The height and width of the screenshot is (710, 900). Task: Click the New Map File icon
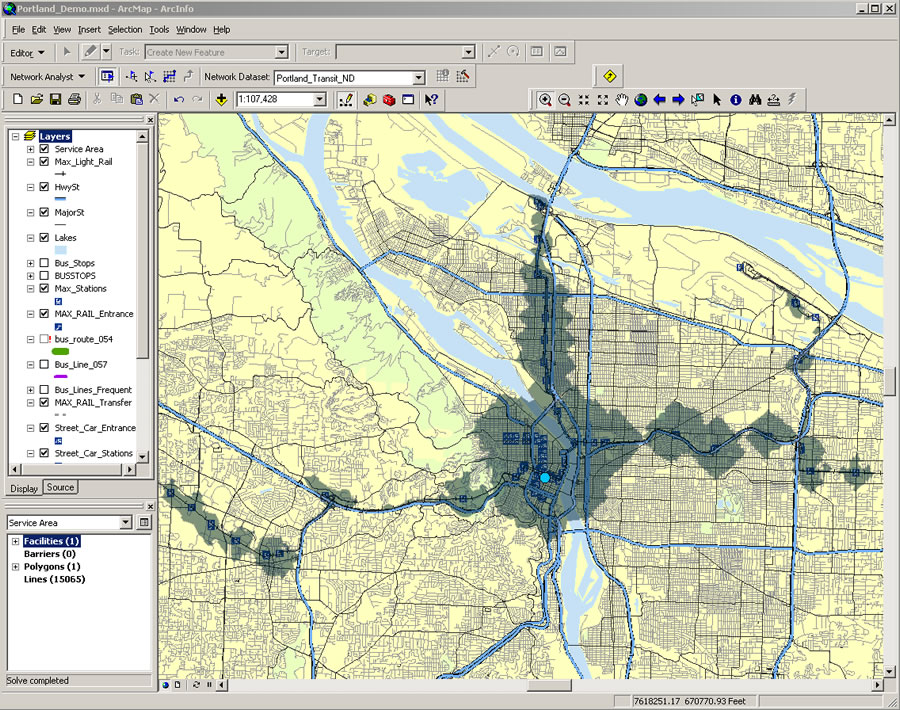coord(18,99)
